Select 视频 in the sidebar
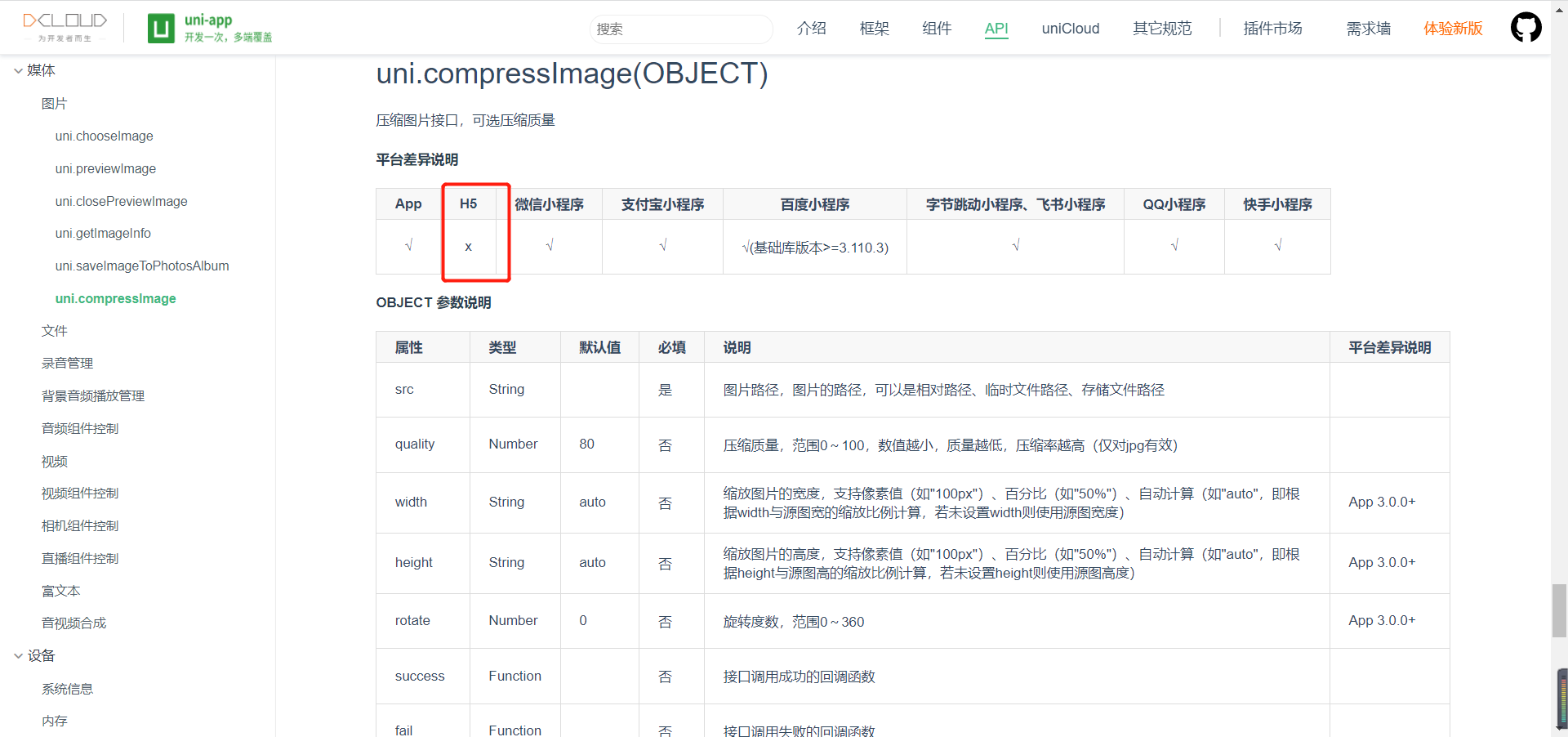Viewport: 1568px width, 737px height. [x=54, y=461]
